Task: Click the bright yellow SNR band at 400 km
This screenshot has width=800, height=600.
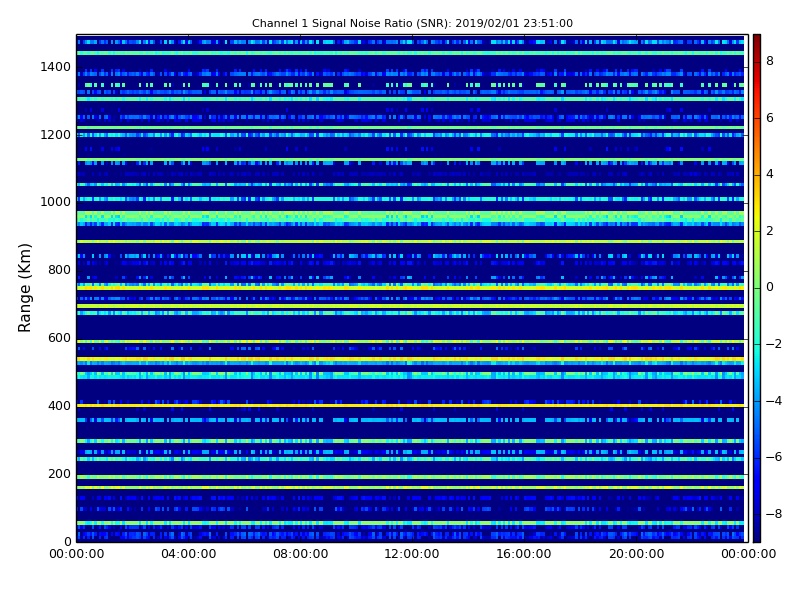Action: (x=410, y=406)
